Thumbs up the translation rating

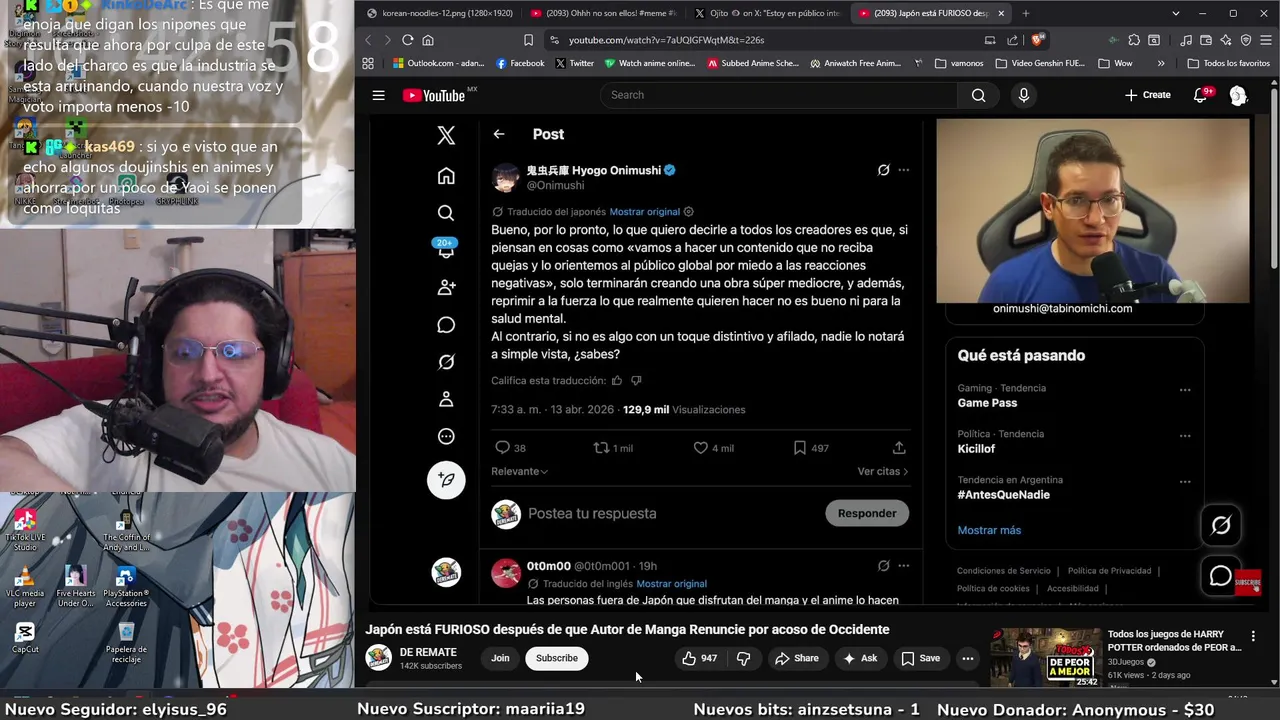(x=617, y=381)
